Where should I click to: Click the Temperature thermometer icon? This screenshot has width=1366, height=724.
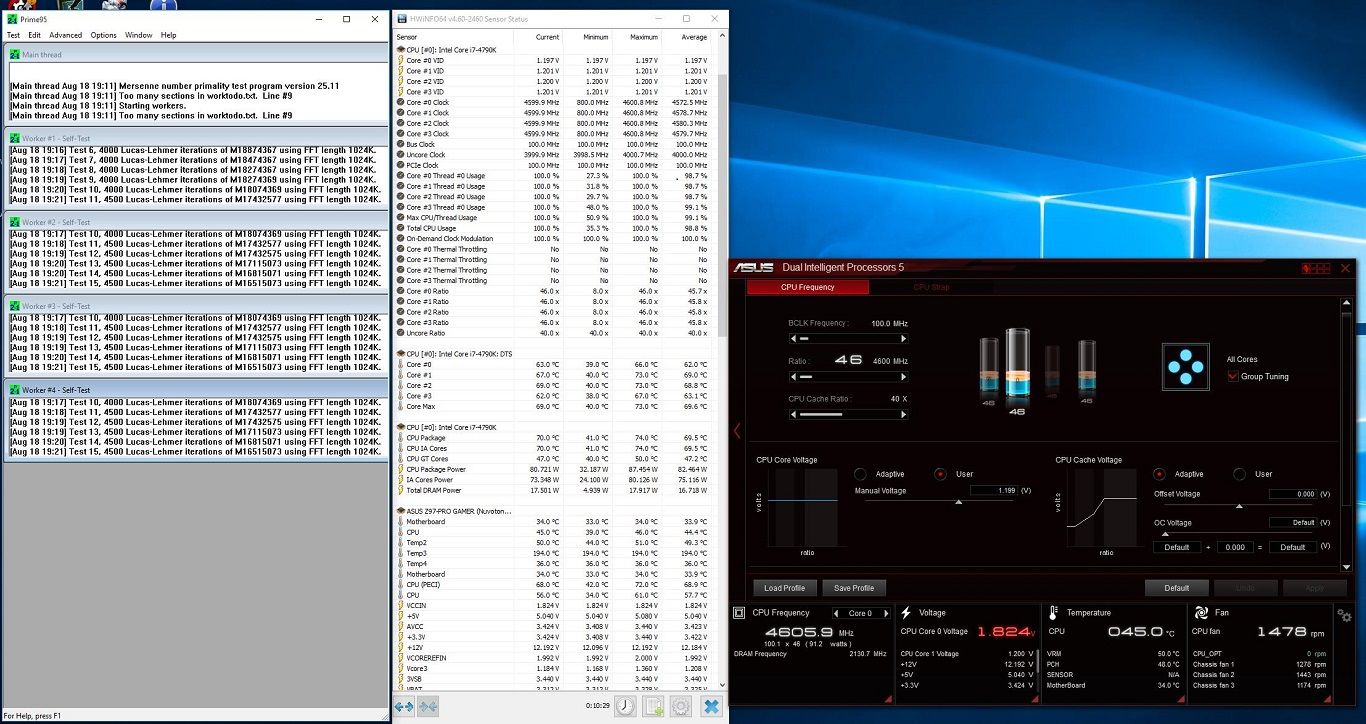pos(1053,613)
